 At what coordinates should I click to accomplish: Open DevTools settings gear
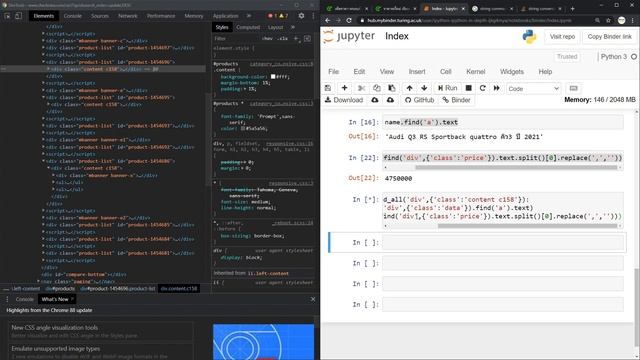[x=301, y=16]
